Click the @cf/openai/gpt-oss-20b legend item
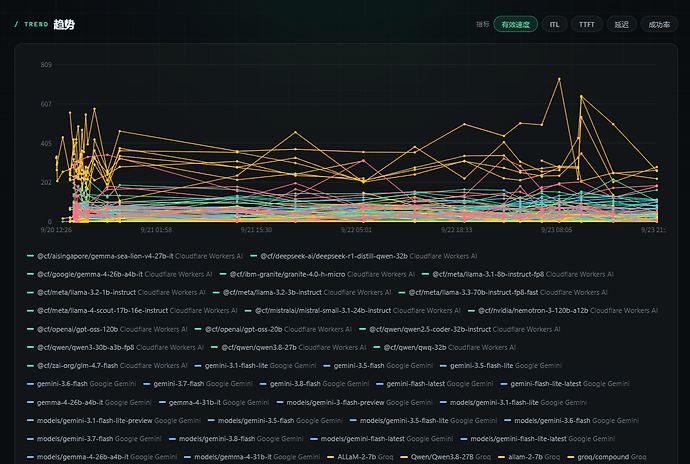 coord(273,329)
